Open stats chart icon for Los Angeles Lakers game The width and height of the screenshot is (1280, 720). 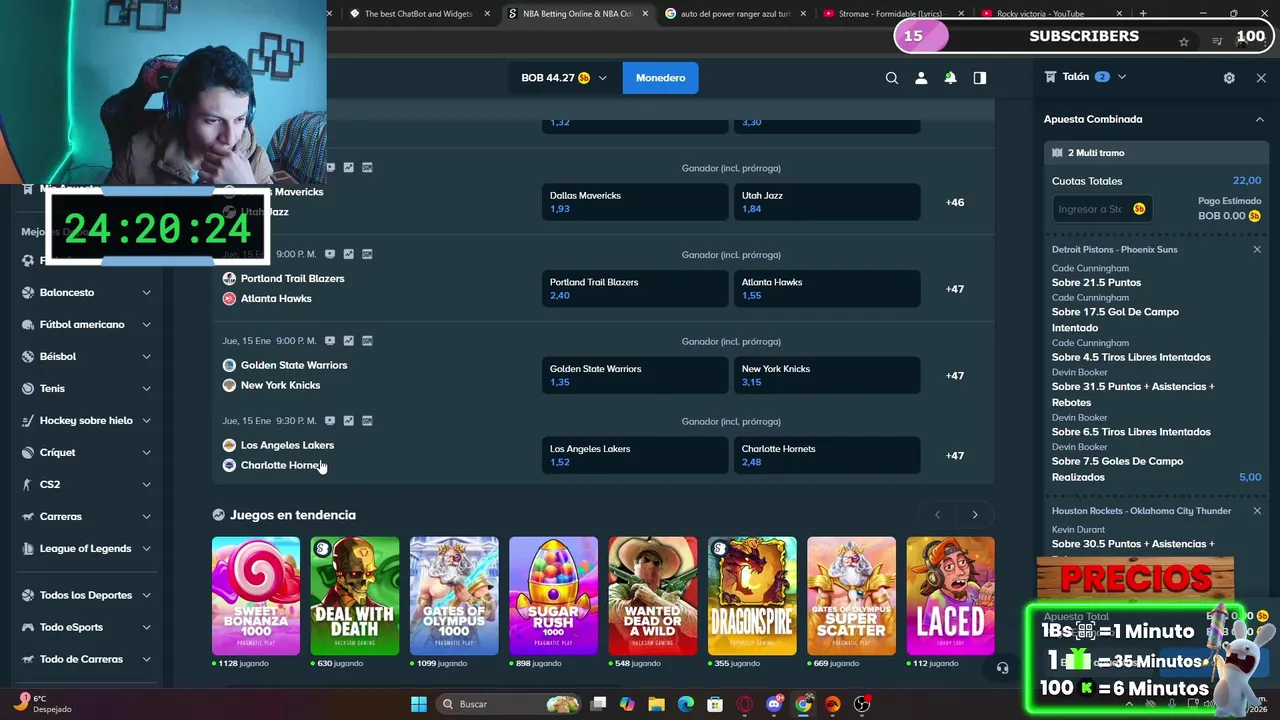click(x=348, y=421)
